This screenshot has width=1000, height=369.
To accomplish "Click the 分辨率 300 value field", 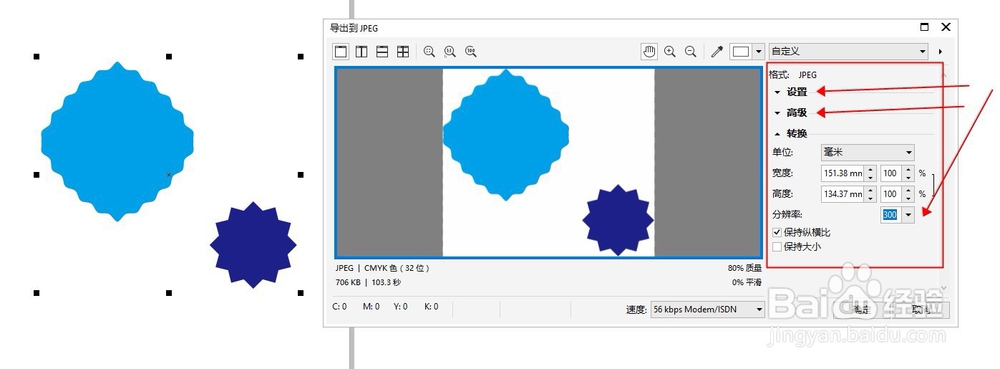I will (x=890, y=215).
